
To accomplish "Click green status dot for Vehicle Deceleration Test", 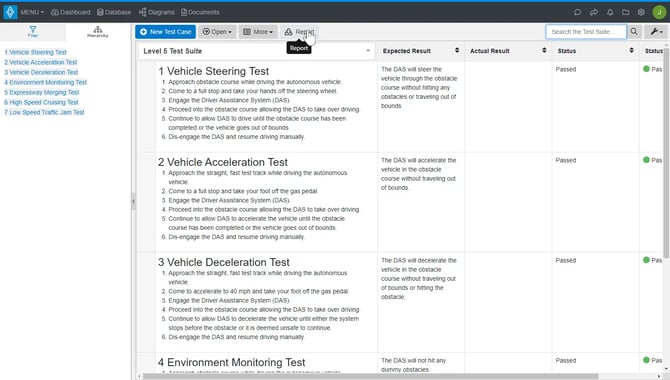I will tap(646, 260).
